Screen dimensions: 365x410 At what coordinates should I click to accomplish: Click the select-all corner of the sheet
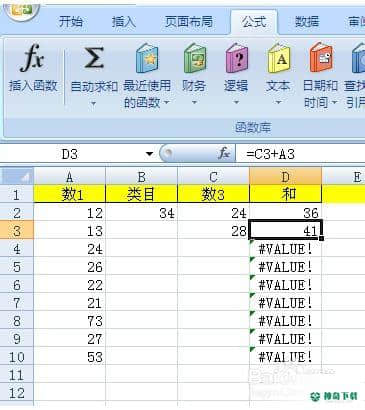point(17,176)
